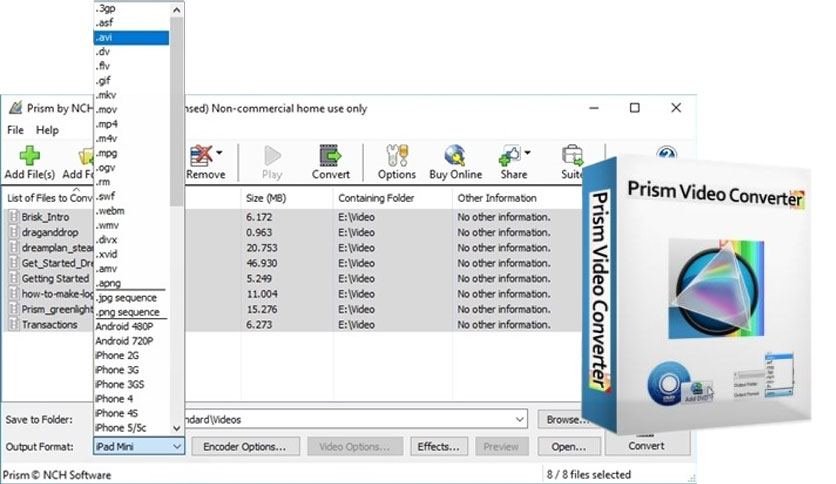Choose iPhone 5/5c preset
Viewport: 836px width, 484px height.
(x=132, y=427)
